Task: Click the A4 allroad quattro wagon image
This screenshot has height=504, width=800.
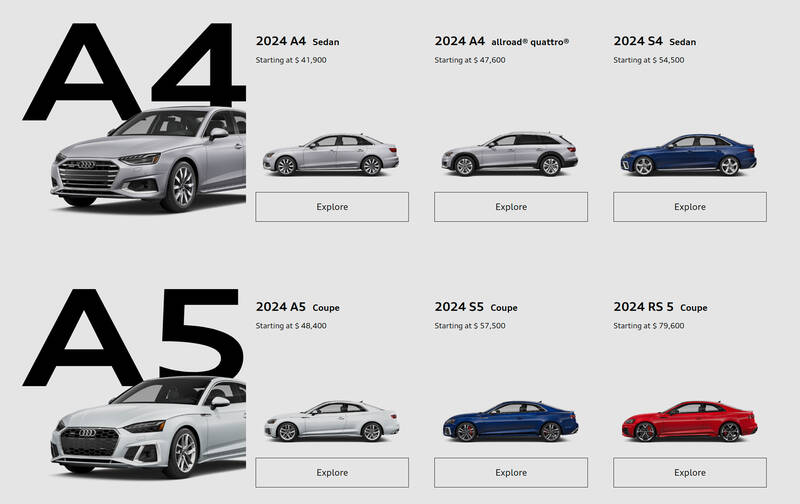Action: point(509,154)
